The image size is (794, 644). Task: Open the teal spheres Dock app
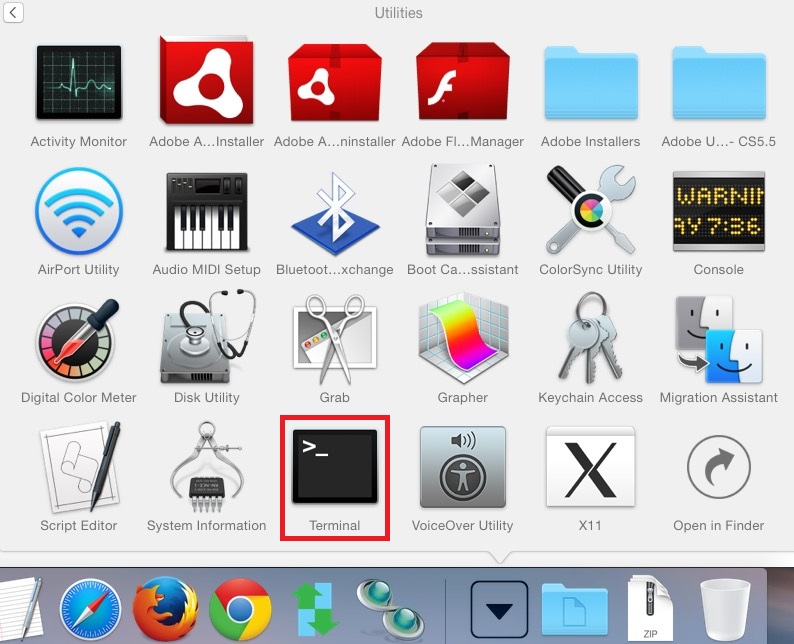point(390,609)
